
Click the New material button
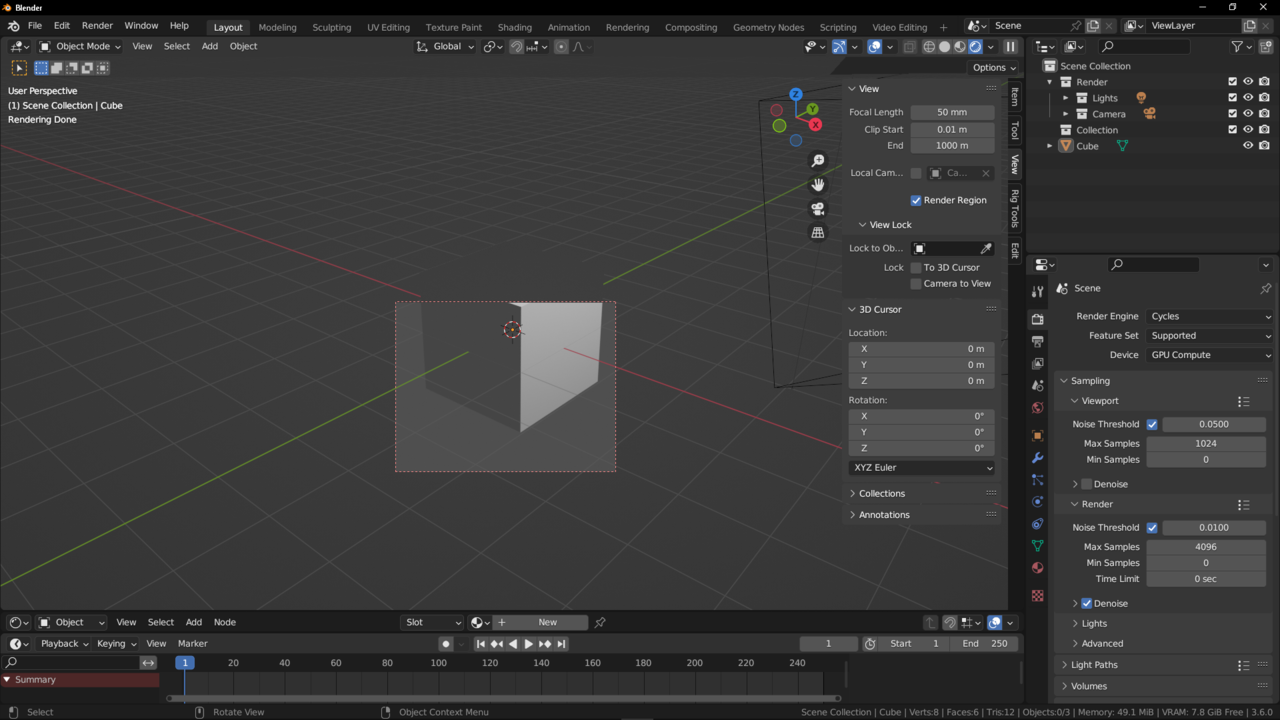pyautogui.click(x=547, y=622)
